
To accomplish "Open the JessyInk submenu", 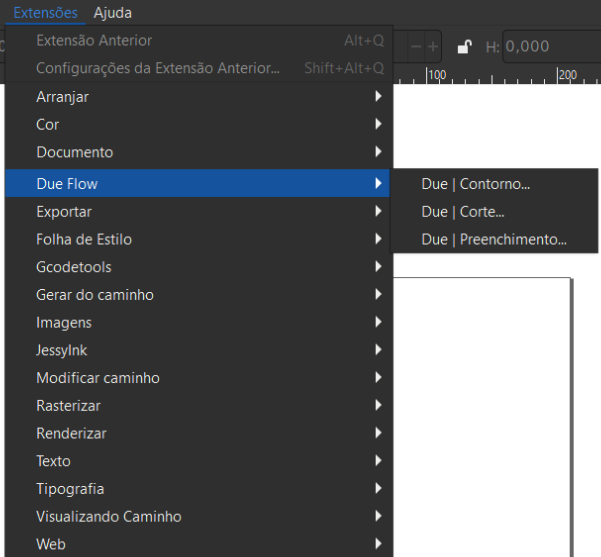I will click(x=197, y=350).
